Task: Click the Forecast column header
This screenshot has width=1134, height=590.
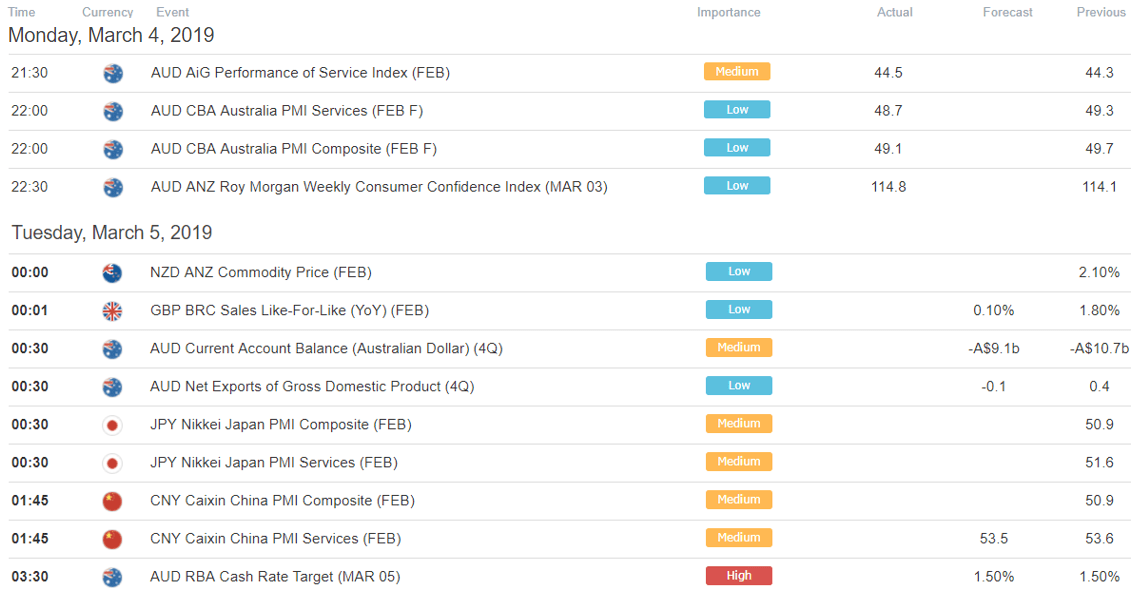Action: click(x=1007, y=12)
